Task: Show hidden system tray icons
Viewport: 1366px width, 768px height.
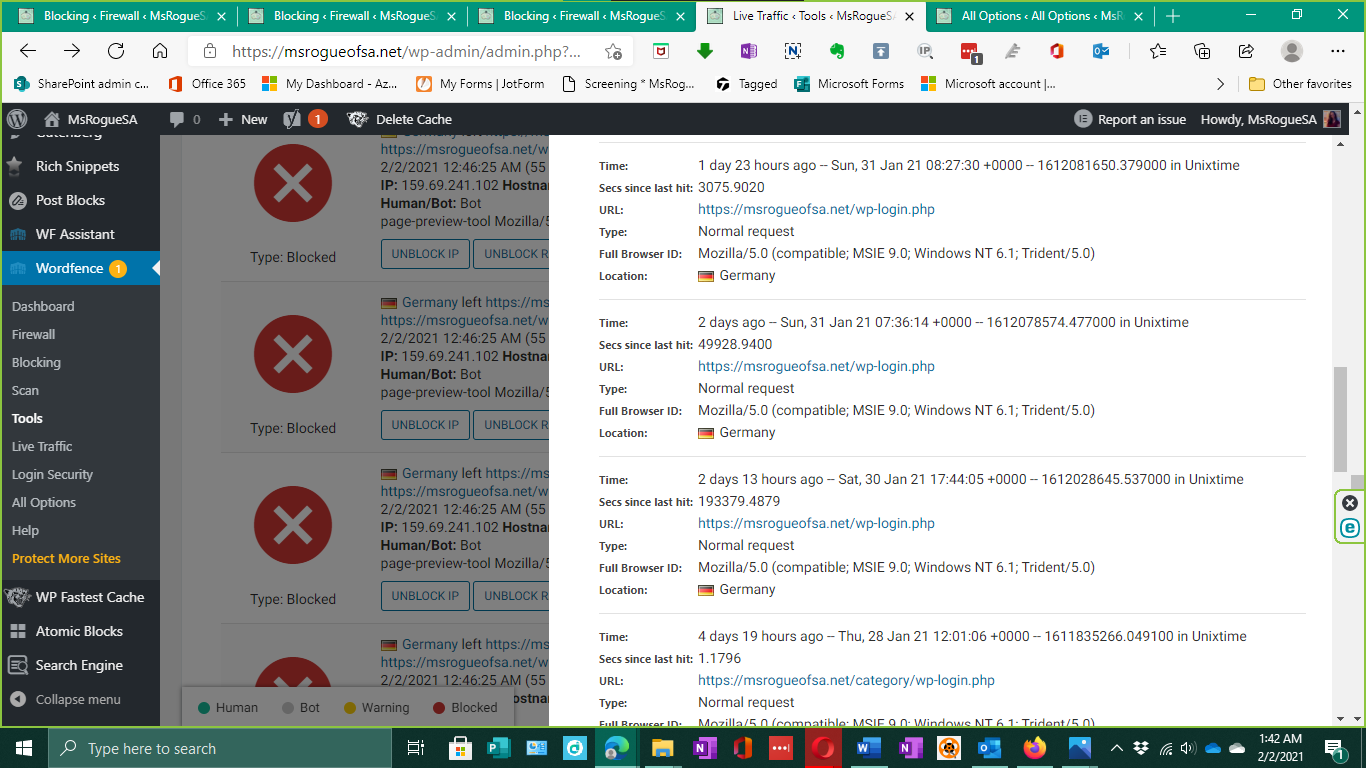Action: tap(1116, 748)
